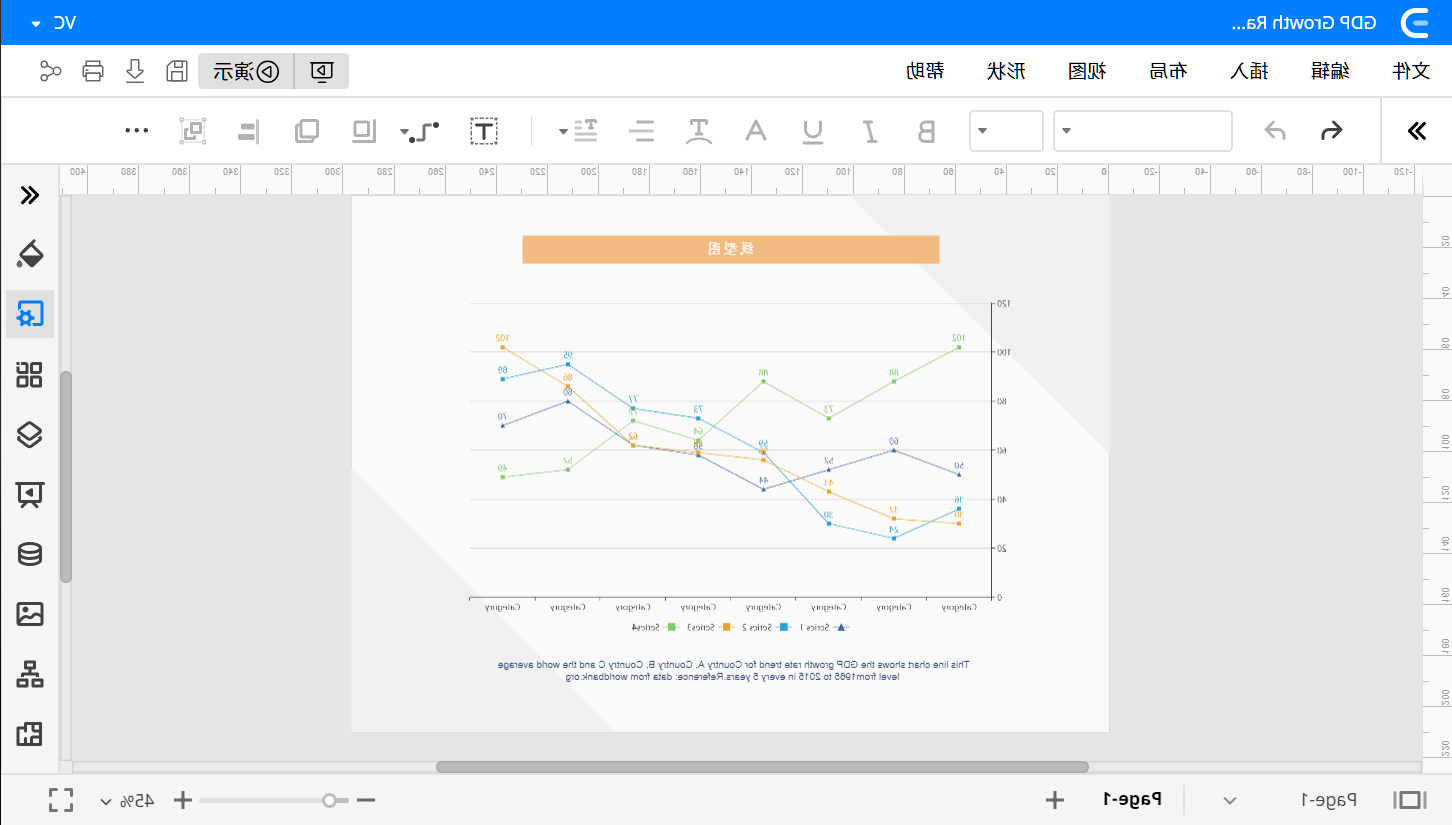
Task: Open the org chart sidebar panel
Action: [30, 674]
